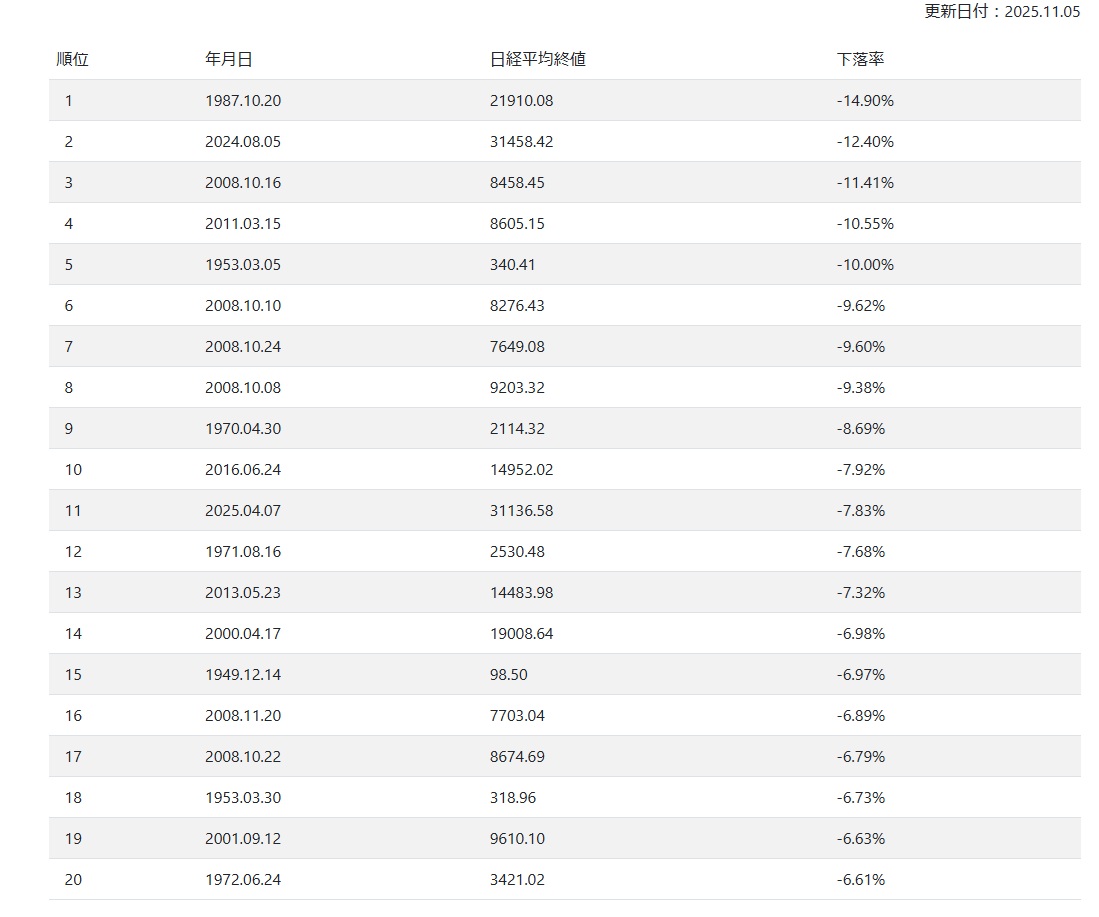Screen dimensions: 1099x917
Task: Click the closing value 98.50
Action: 509,675
